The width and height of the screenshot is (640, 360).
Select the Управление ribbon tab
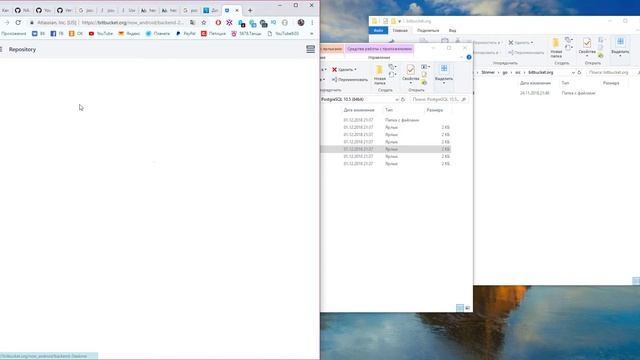[379, 58]
